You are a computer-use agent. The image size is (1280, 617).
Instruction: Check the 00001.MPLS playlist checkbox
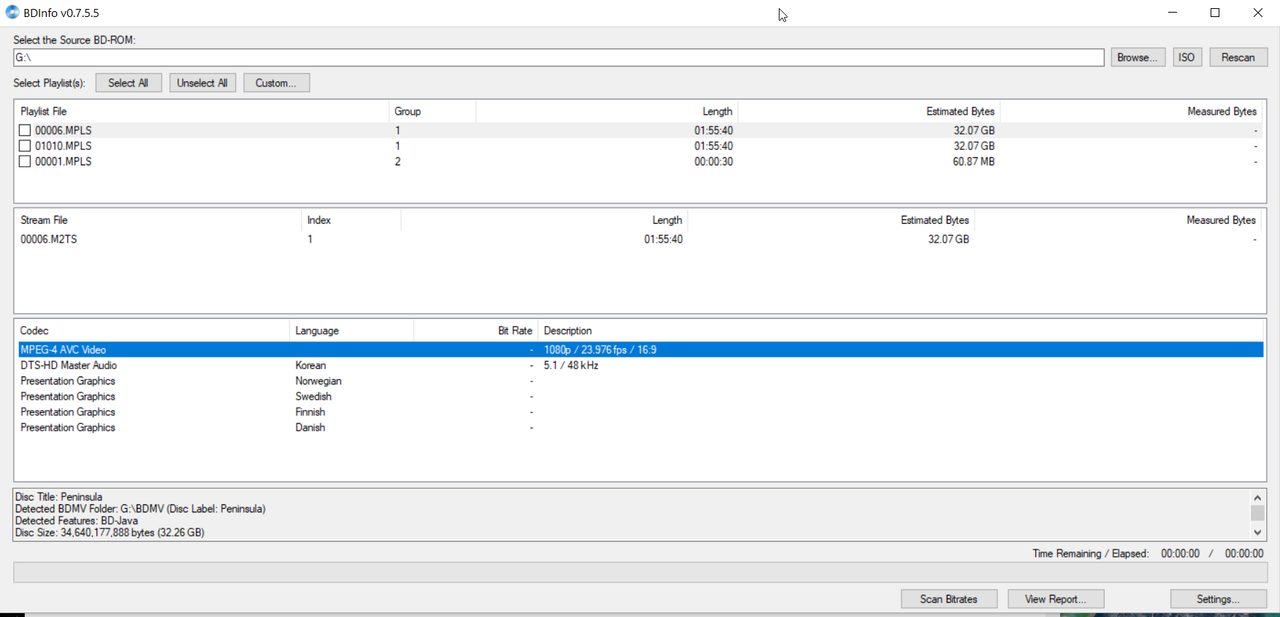click(25, 162)
